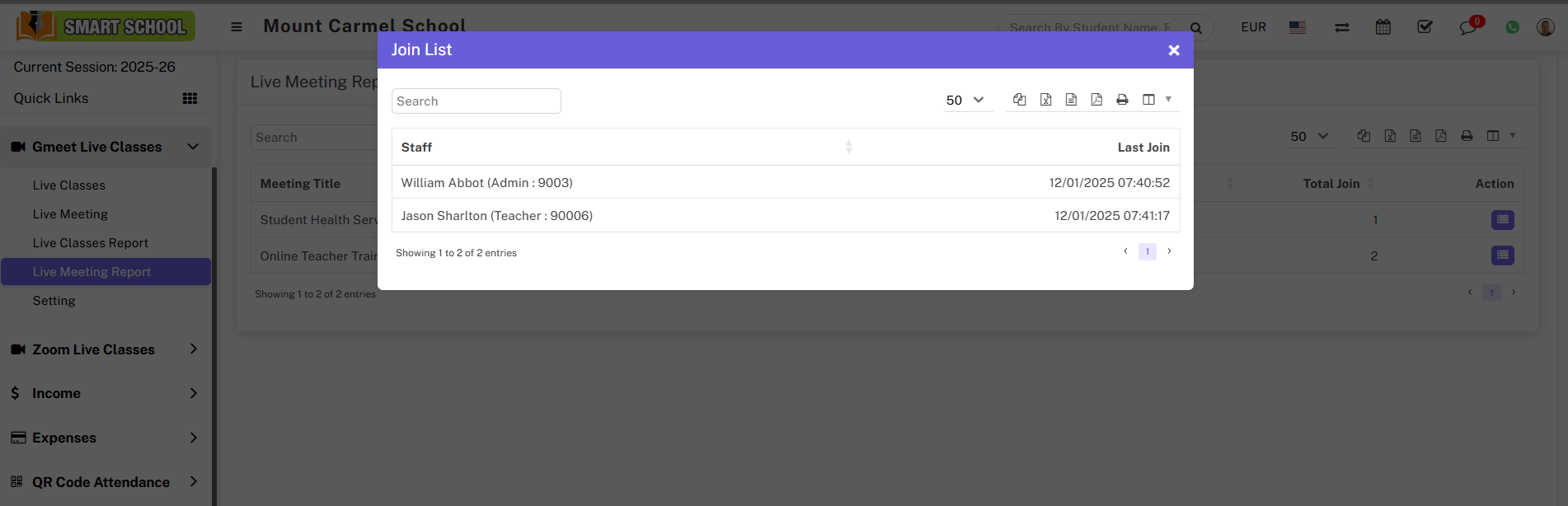Image resolution: width=1568 pixels, height=506 pixels.
Task: Open the Quick Links grid icon
Action: tap(190, 98)
